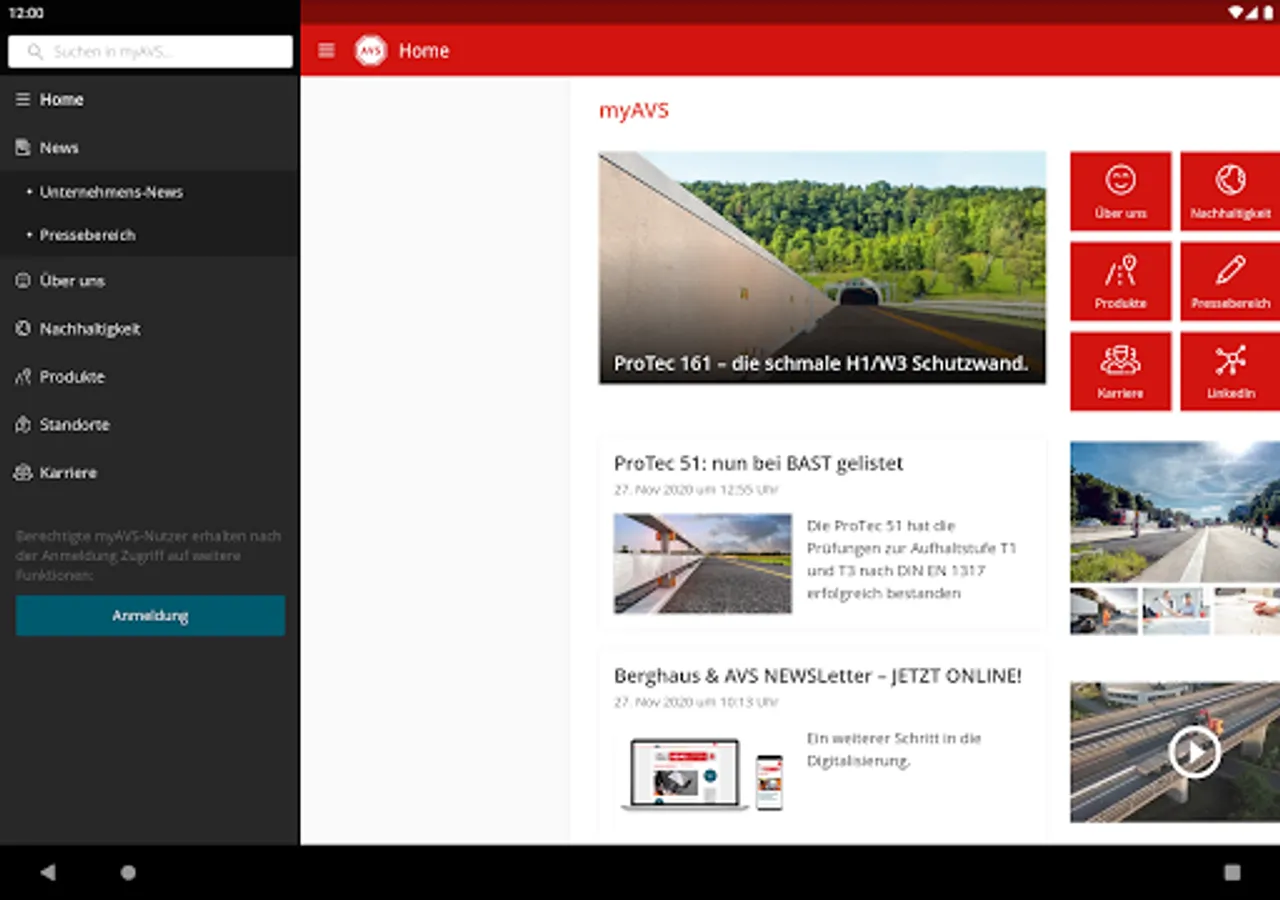Open the middle small gallery thumbnail
Screen dimensions: 1280x900
click(1175, 610)
